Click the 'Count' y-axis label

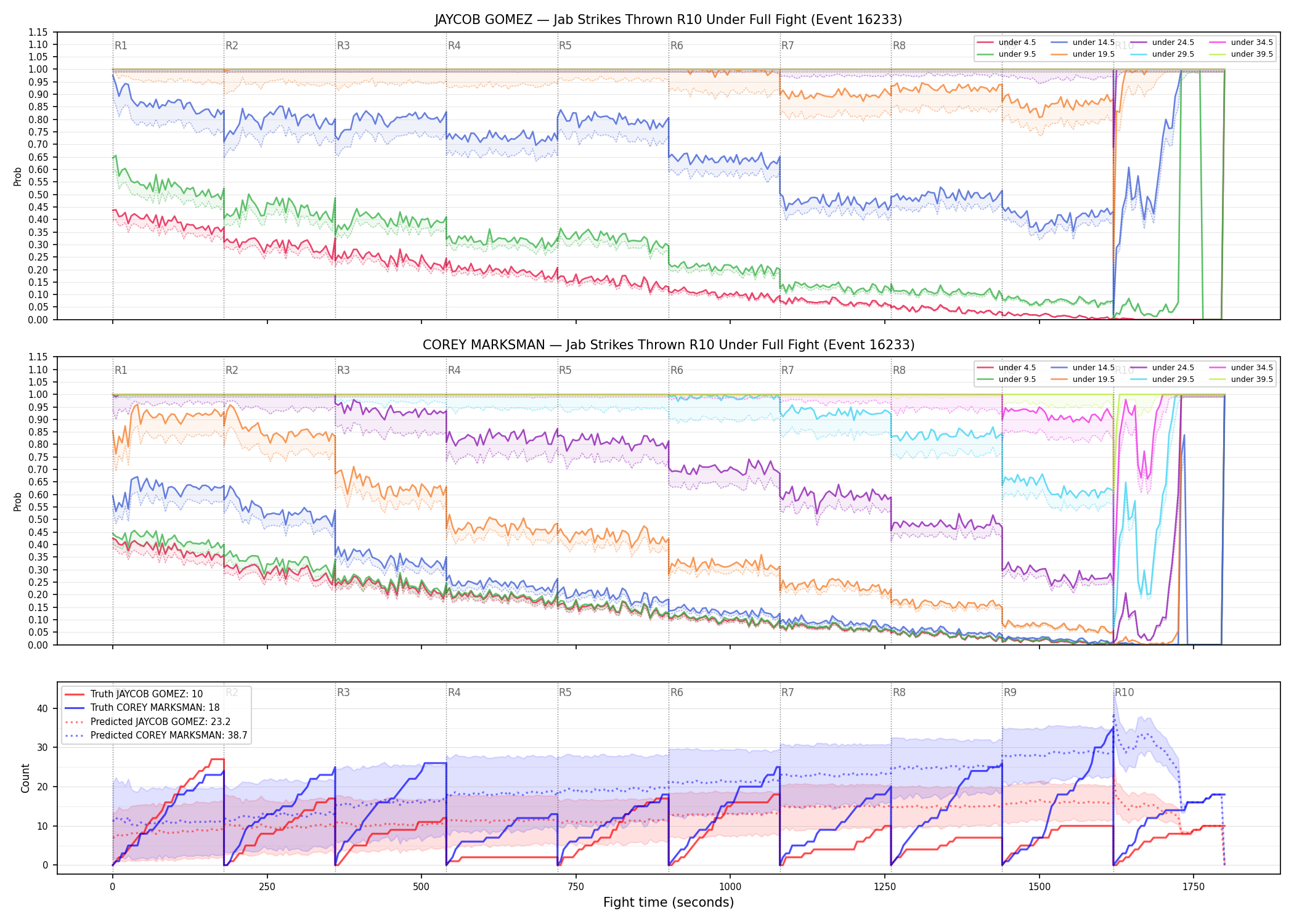coord(25,778)
